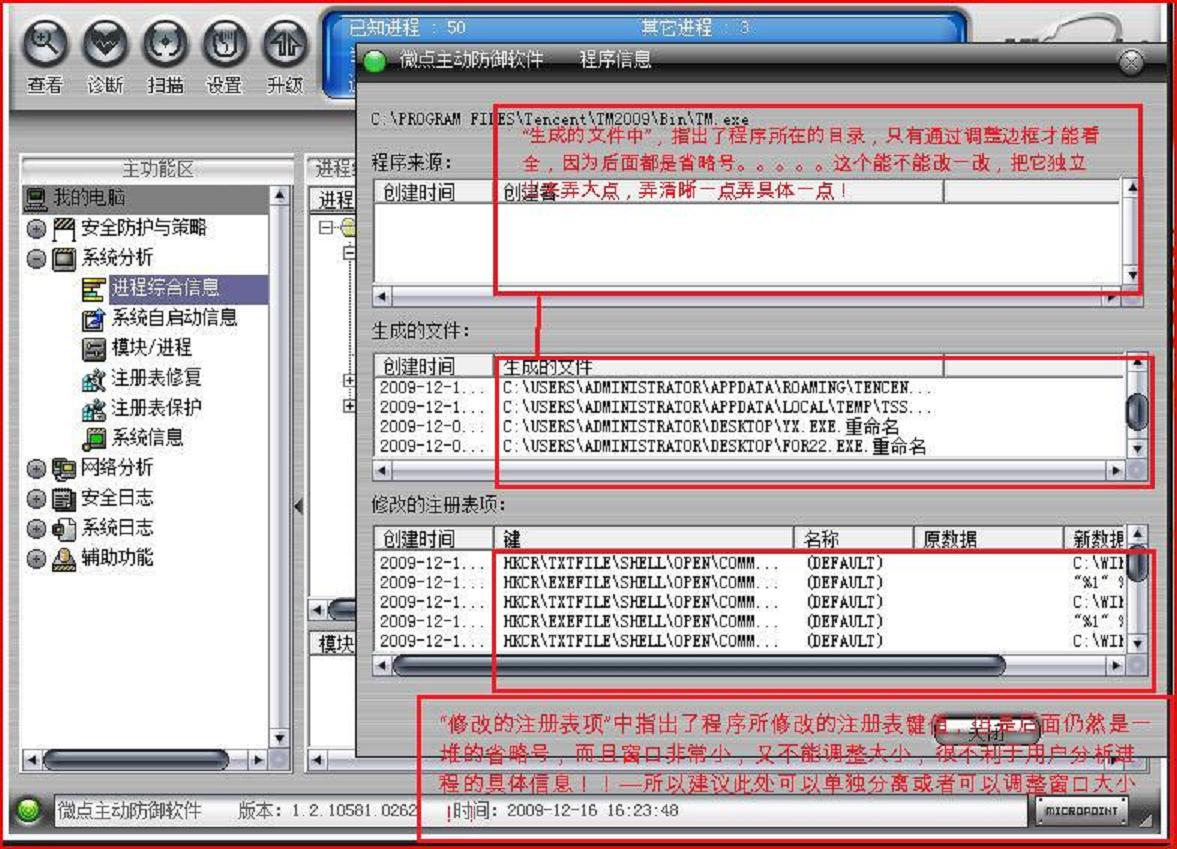Click the 安全日志 log icon
This screenshot has width=1177, height=849.
point(65,498)
